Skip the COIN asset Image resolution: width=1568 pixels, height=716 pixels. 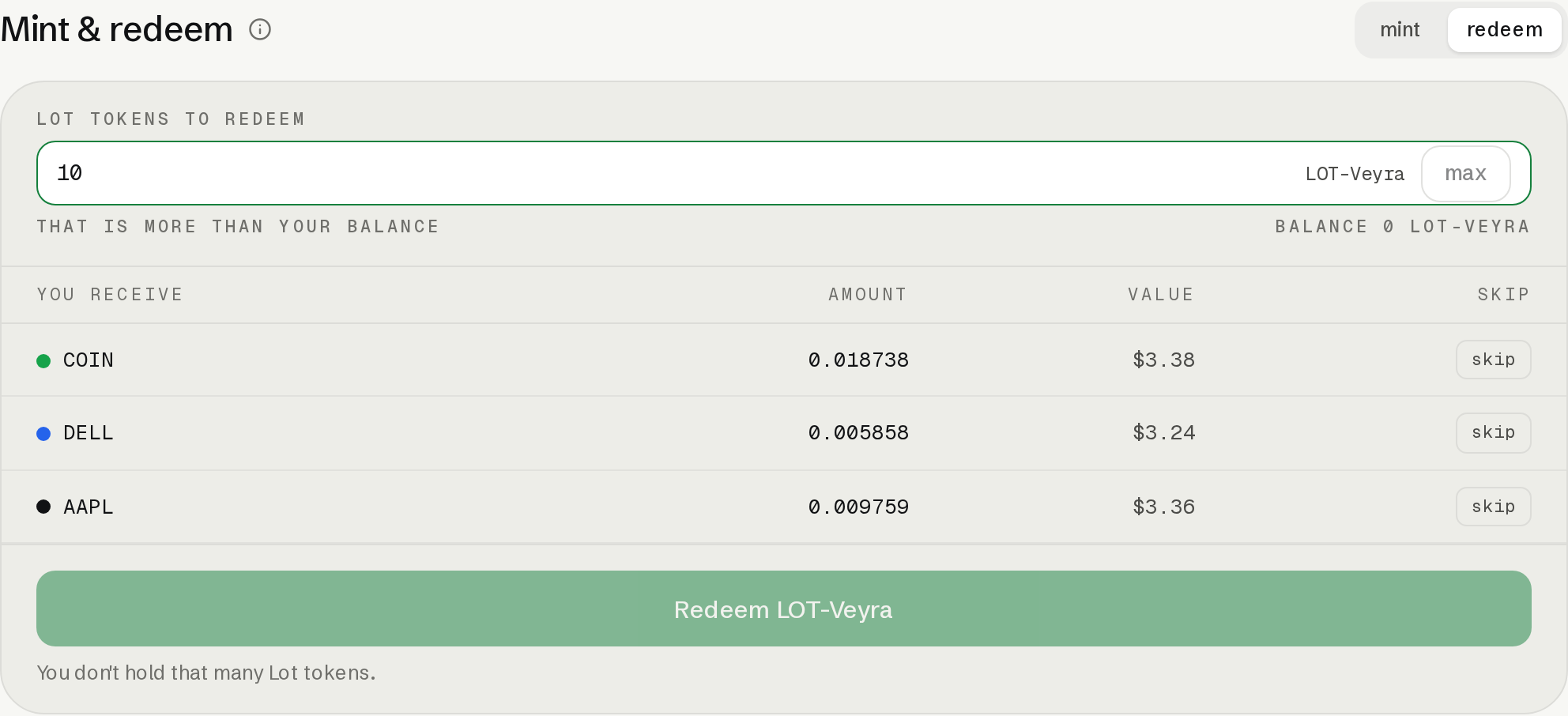click(x=1494, y=360)
